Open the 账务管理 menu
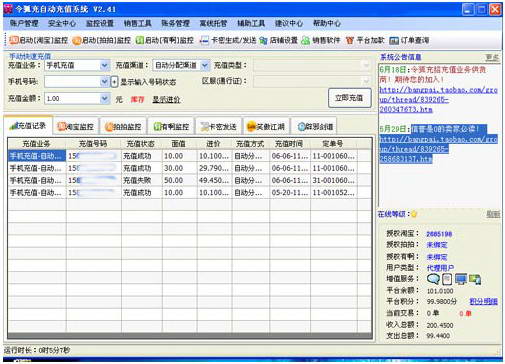This screenshot has height=364, width=505. click(x=175, y=23)
